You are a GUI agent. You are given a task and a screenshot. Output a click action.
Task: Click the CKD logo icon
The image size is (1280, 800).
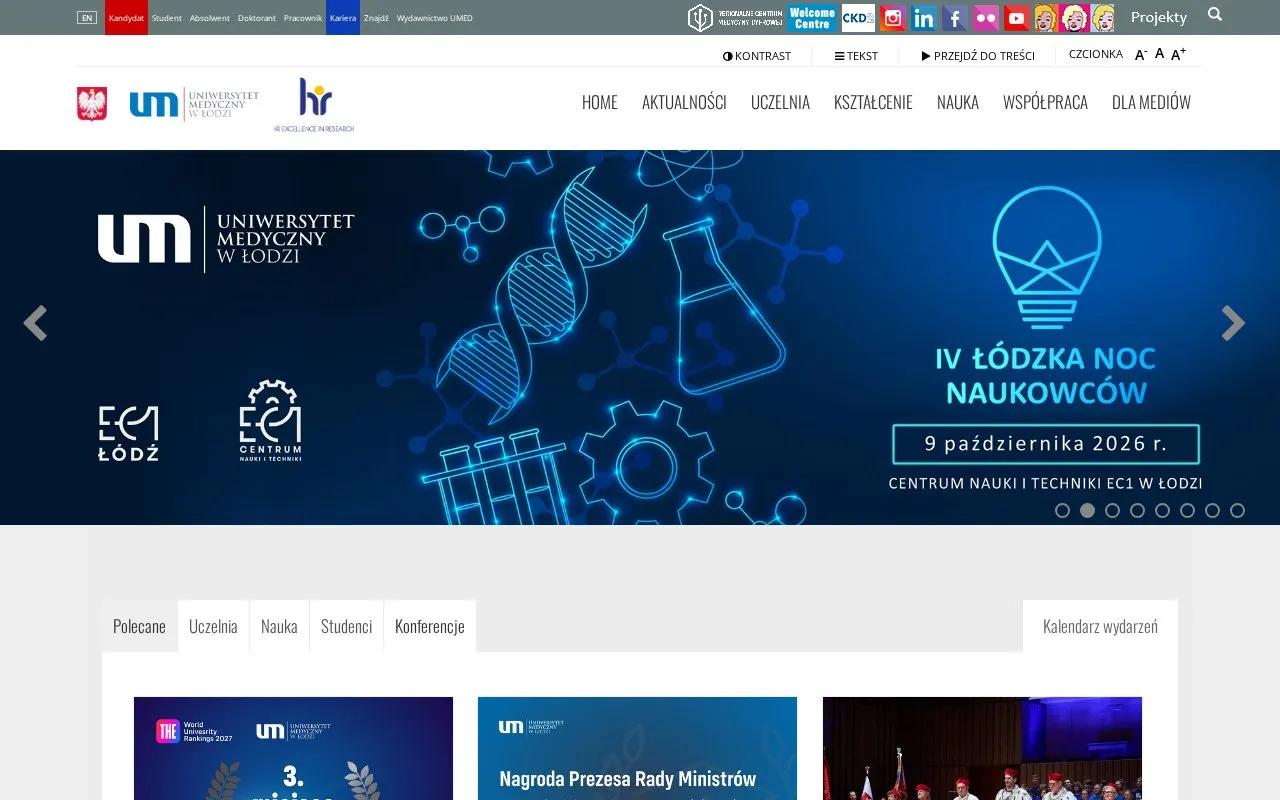[x=858, y=18]
